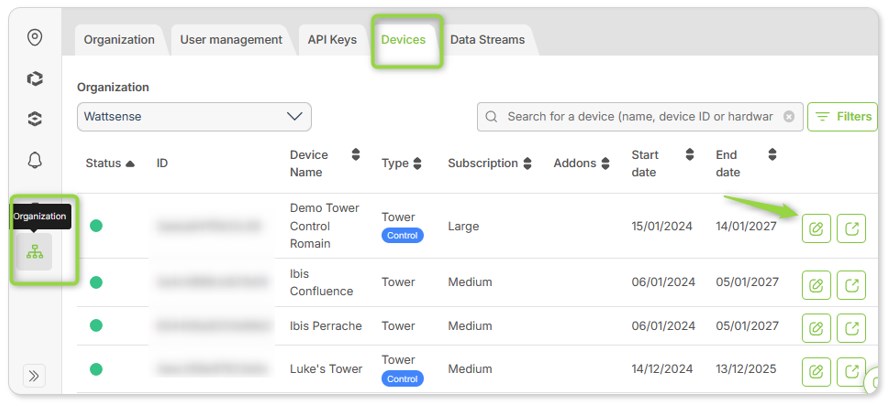Click the Control badge on Demo Tower row
890x407 pixels.
pyautogui.click(x=402, y=236)
